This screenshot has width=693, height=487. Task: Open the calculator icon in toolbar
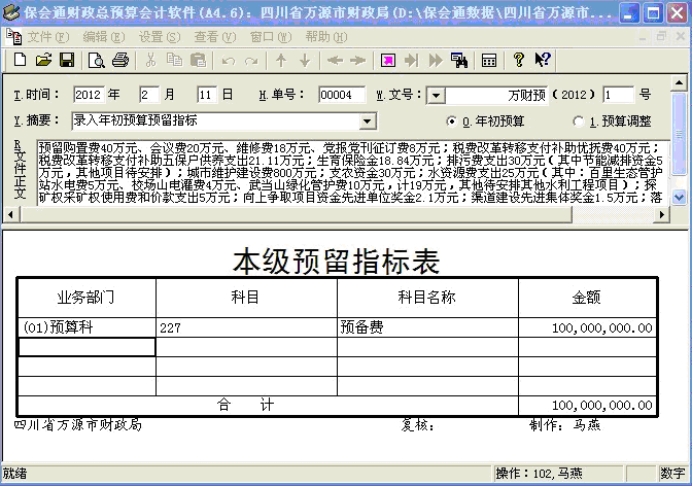click(x=489, y=60)
